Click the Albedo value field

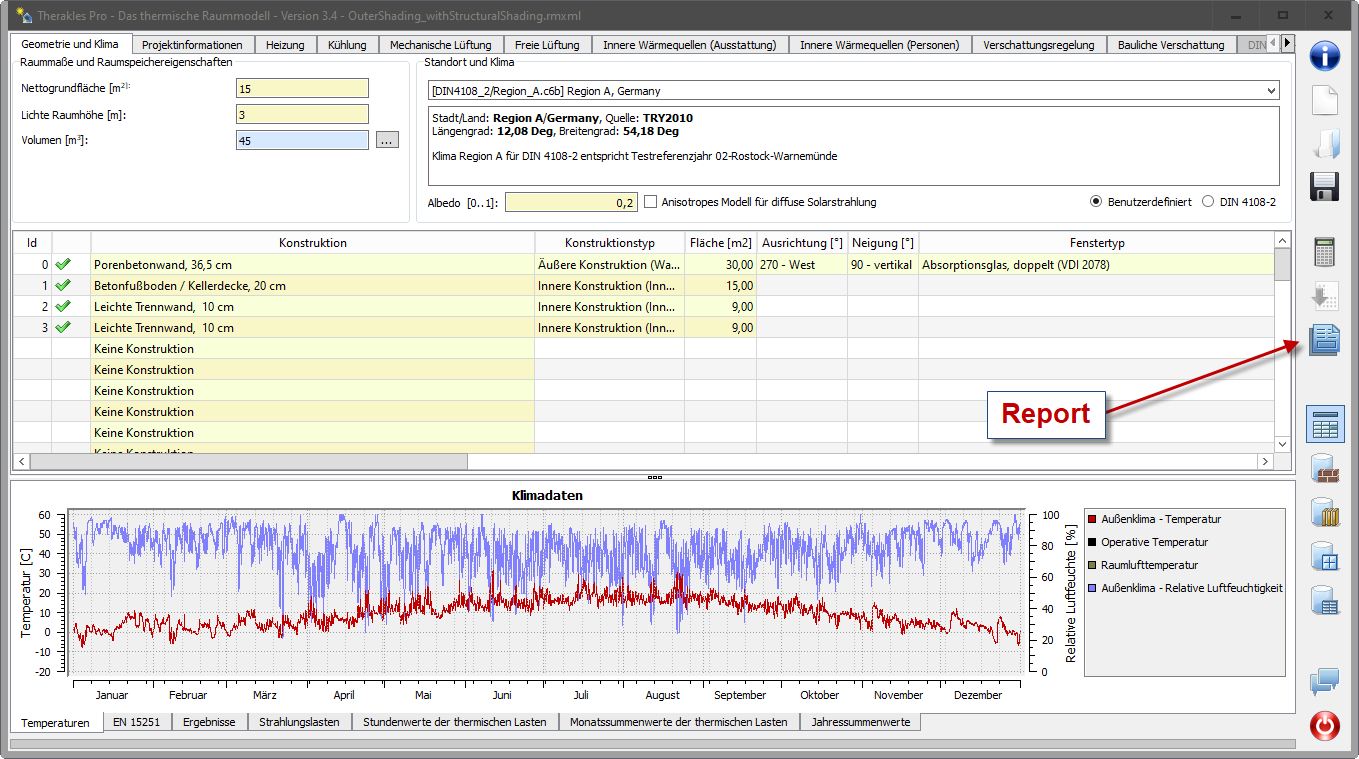(x=571, y=202)
